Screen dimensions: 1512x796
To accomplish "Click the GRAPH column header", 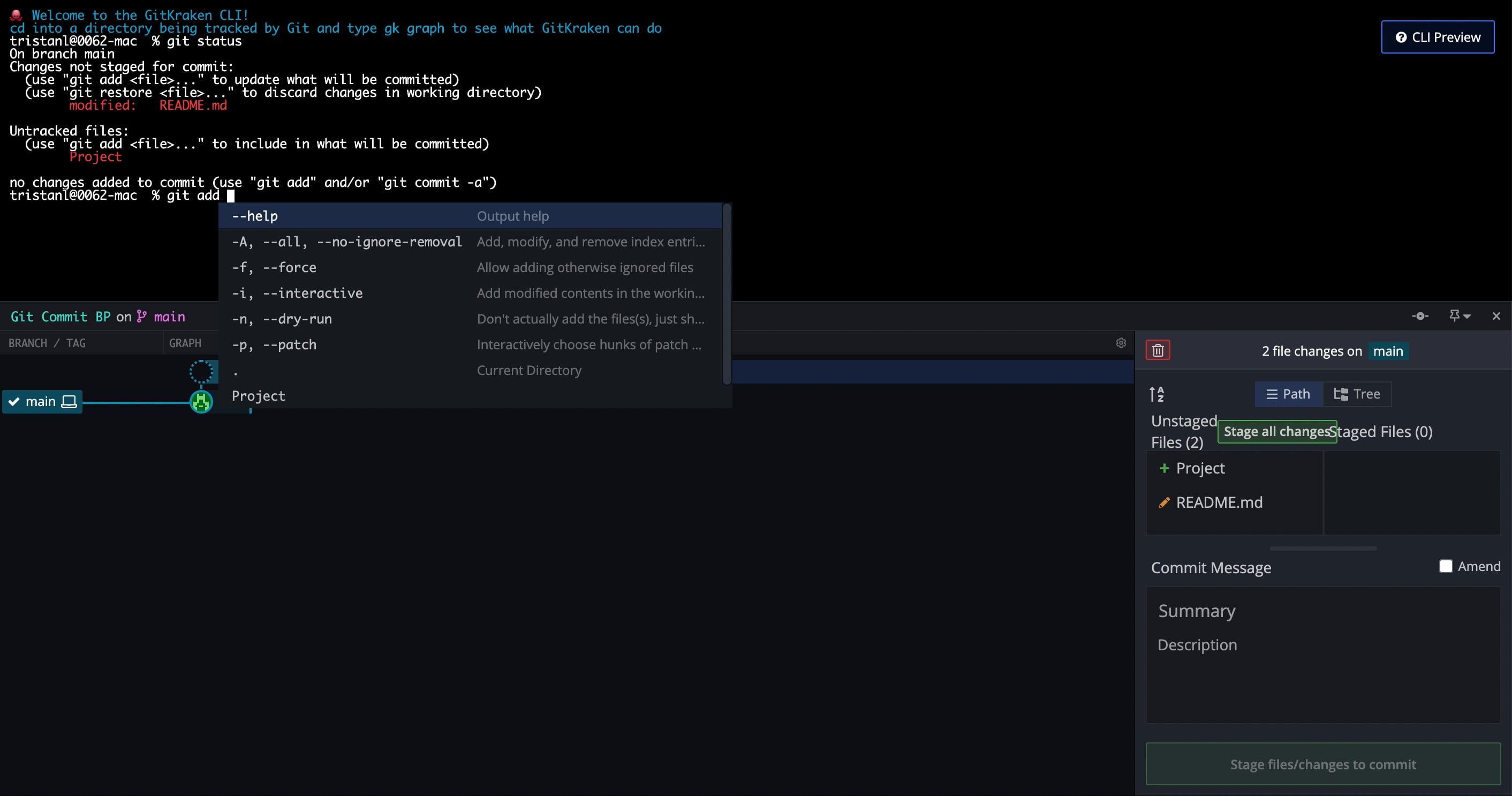I will [x=185, y=343].
